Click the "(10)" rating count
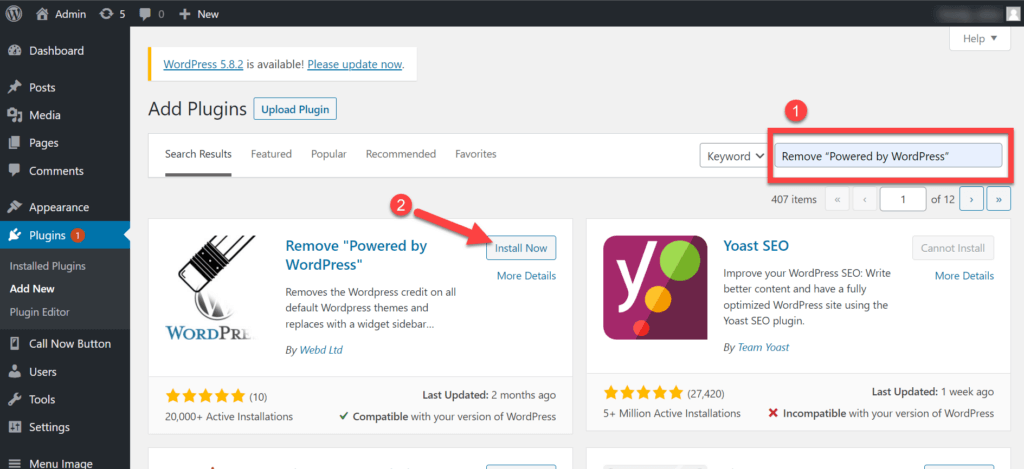 coord(258,396)
